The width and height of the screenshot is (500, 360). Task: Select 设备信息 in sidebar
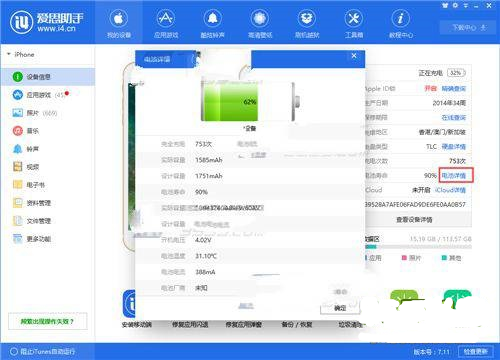click(x=47, y=77)
